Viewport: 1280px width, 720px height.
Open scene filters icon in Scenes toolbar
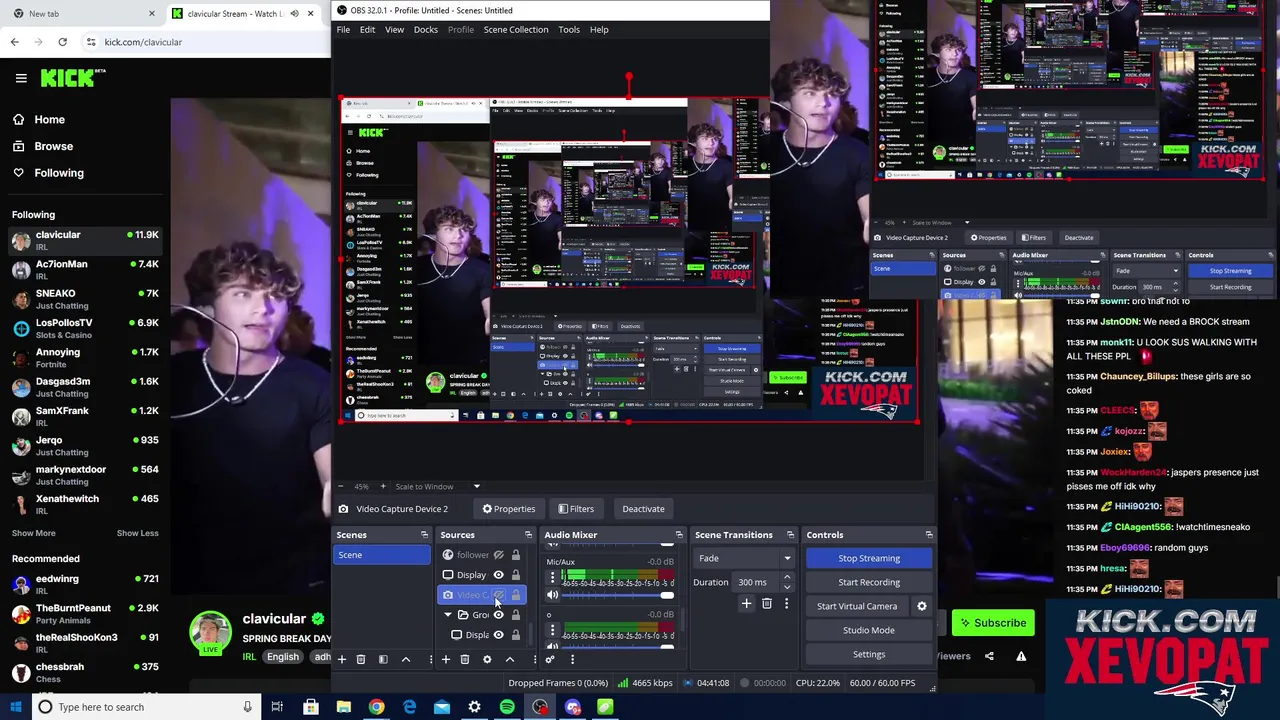pyautogui.click(x=383, y=660)
